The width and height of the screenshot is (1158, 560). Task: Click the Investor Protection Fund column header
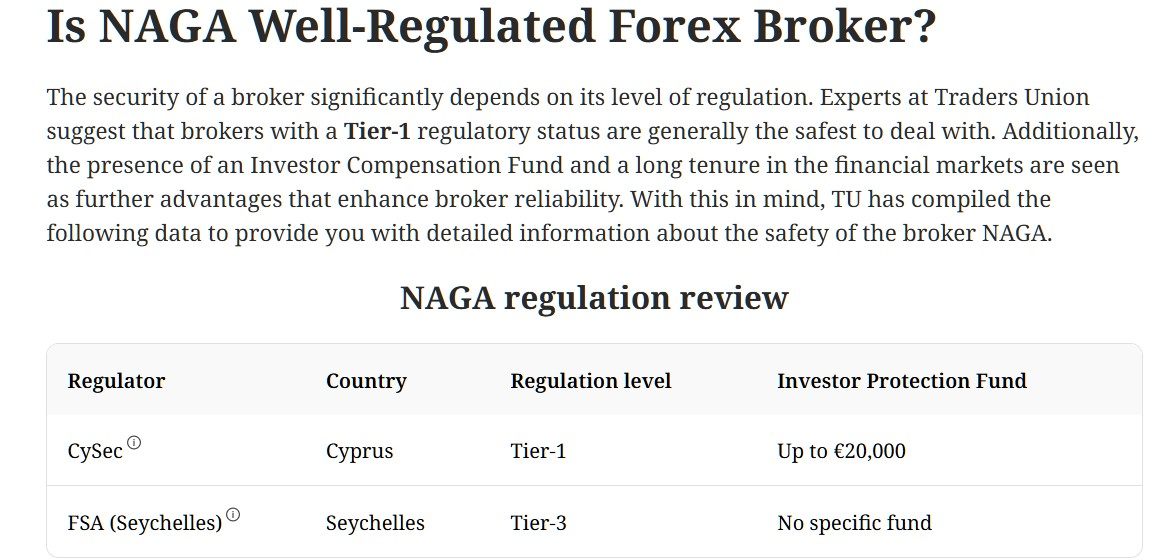(901, 381)
